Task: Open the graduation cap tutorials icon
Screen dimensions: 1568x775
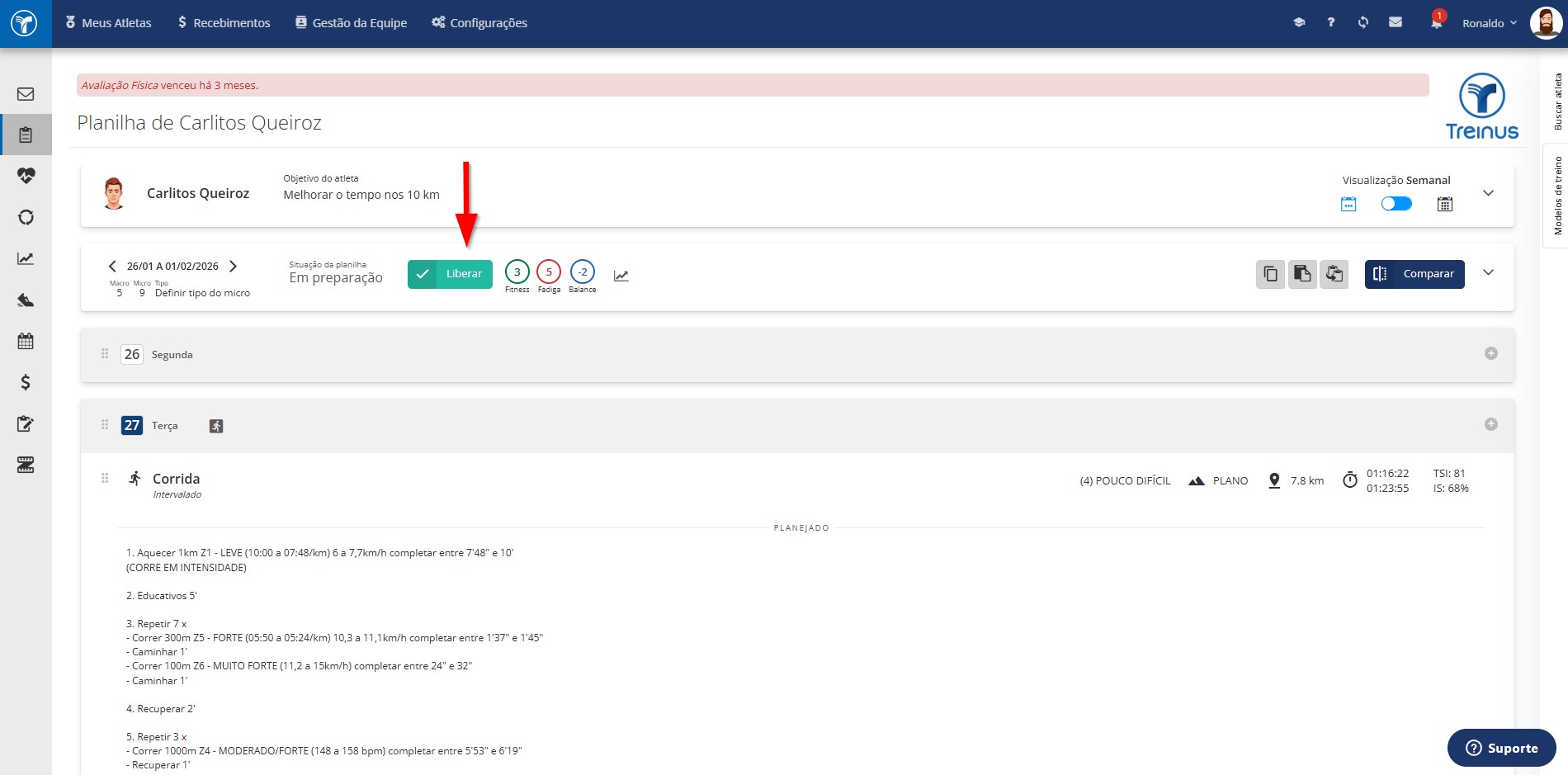Action: click(1299, 22)
